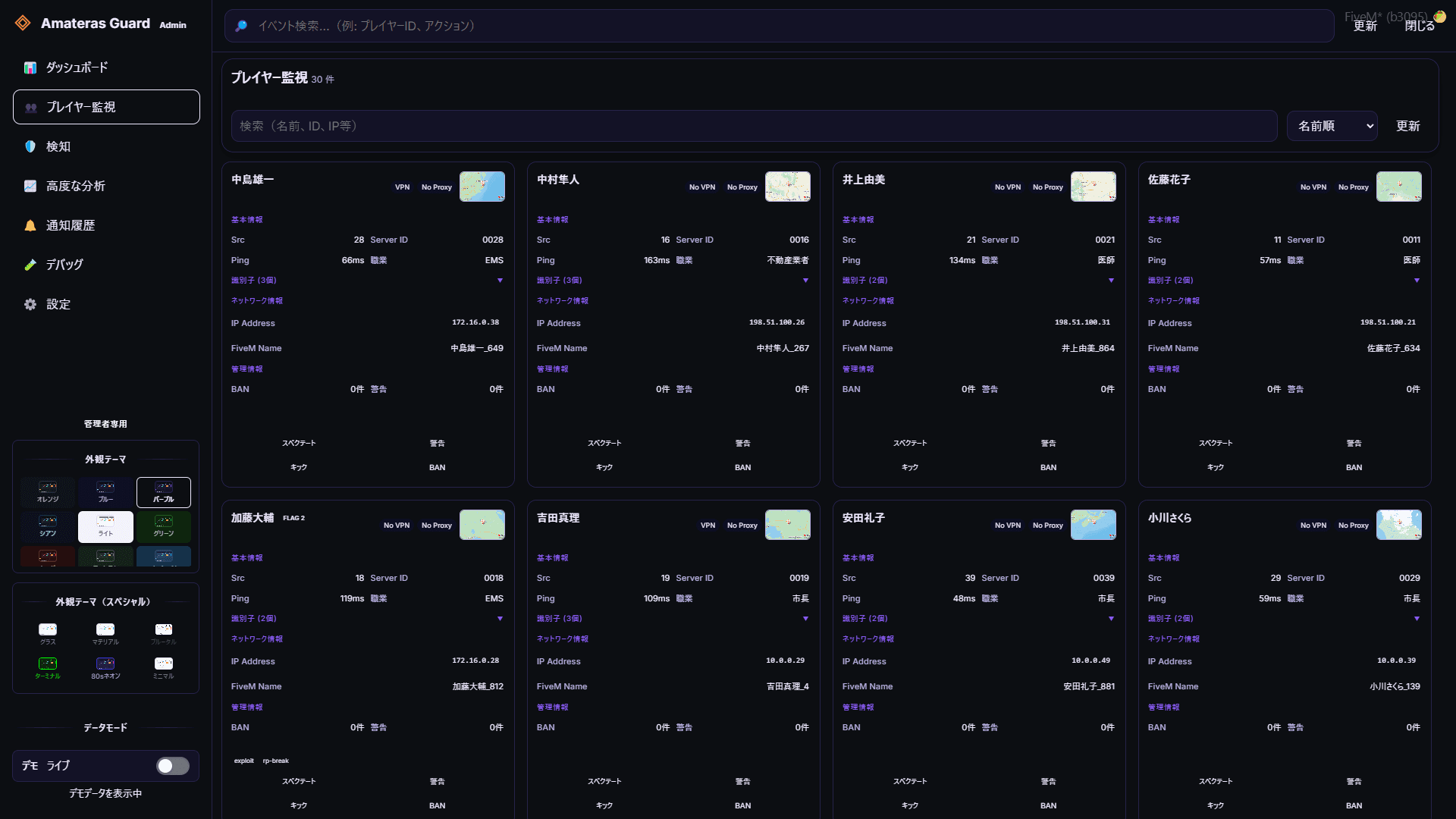Go to the 高度な分析 menu item
The height and width of the screenshot is (819, 1456).
click(106, 186)
